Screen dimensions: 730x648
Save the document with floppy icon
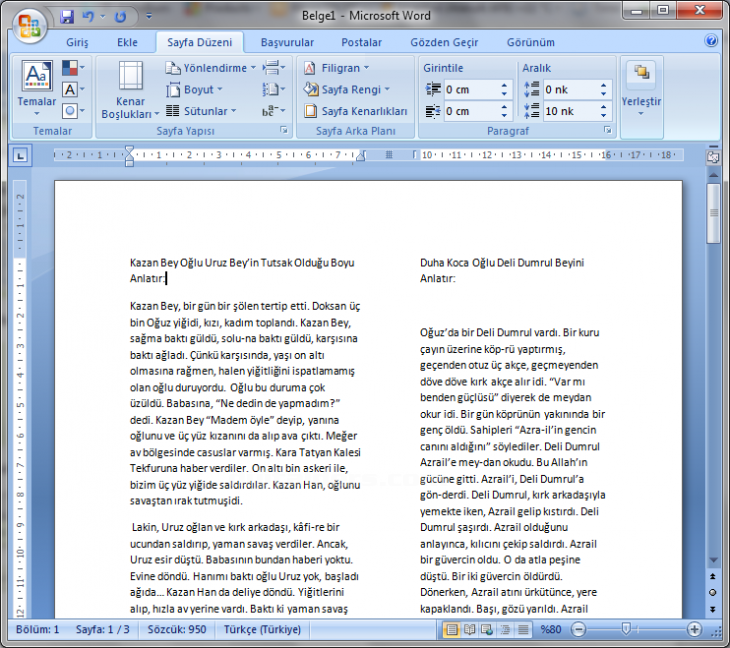click(x=67, y=17)
